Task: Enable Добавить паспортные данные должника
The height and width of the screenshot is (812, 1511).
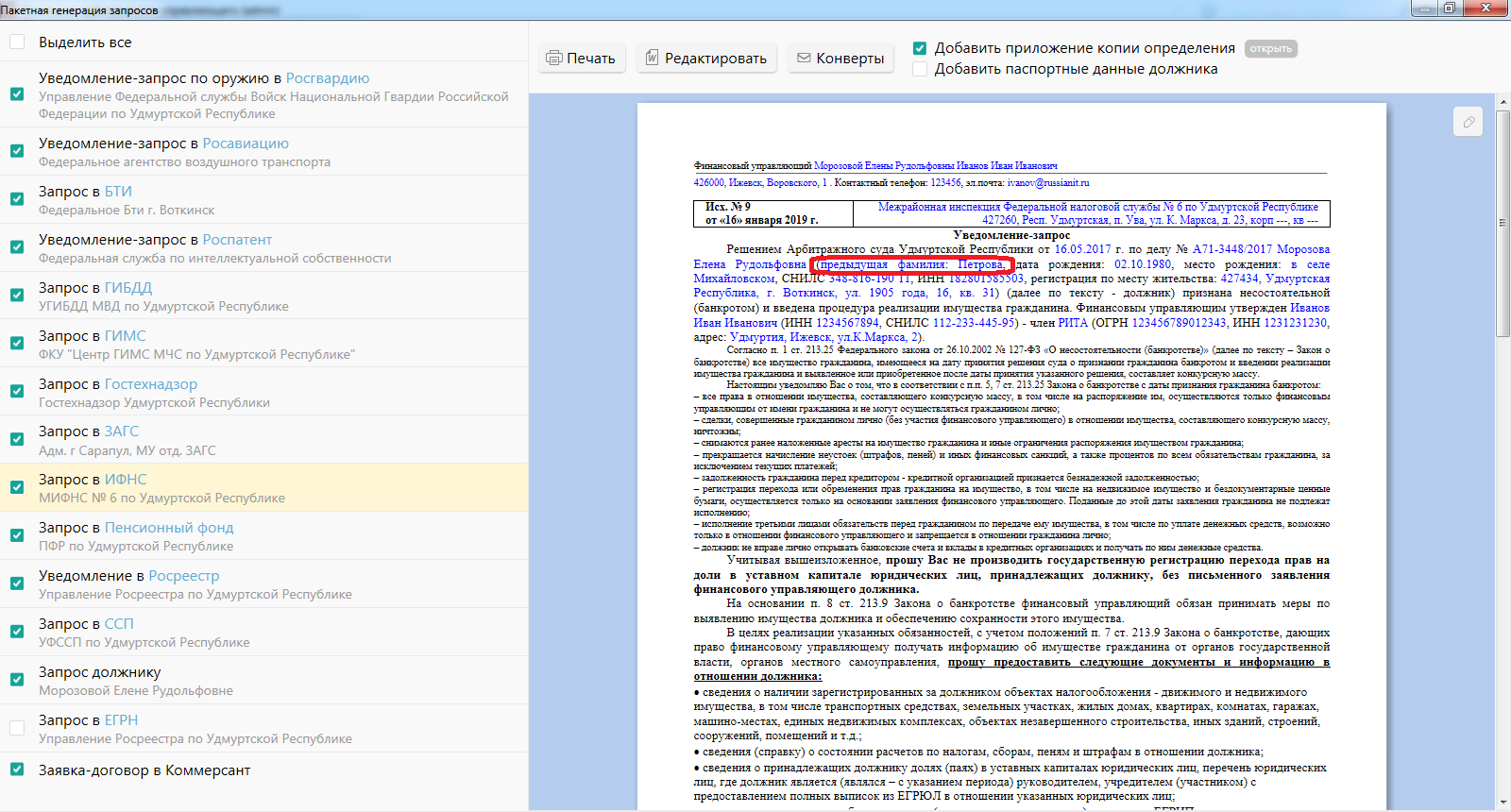Action: (x=920, y=69)
